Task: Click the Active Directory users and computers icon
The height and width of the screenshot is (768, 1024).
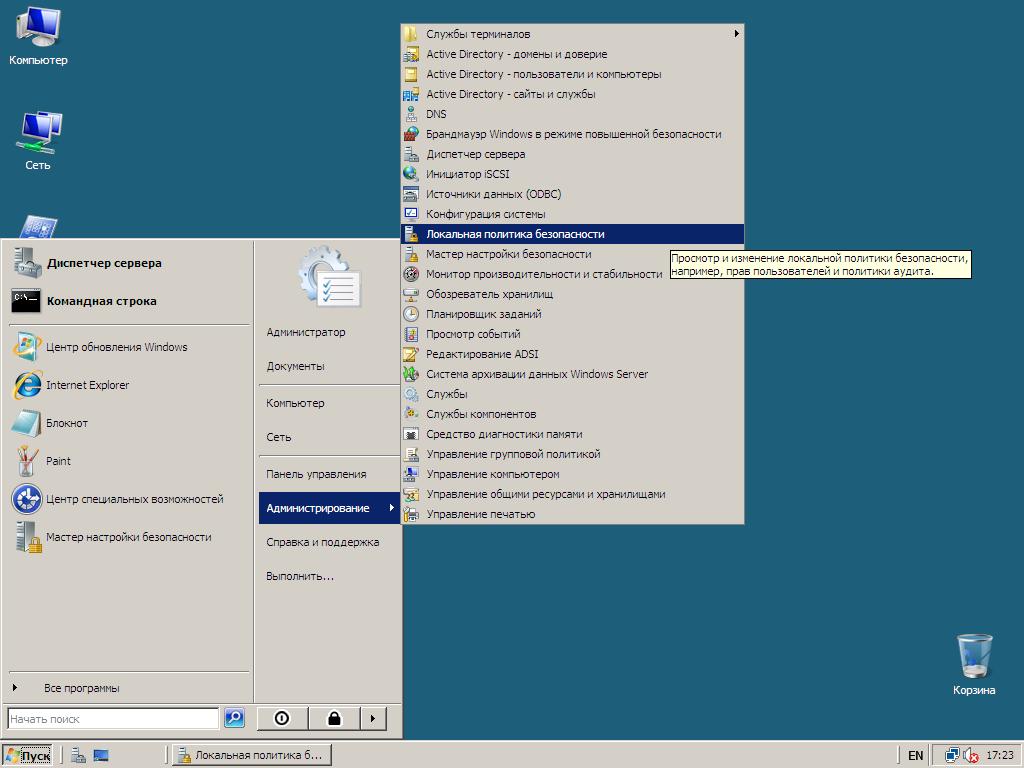Action: [x=411, y=74]
